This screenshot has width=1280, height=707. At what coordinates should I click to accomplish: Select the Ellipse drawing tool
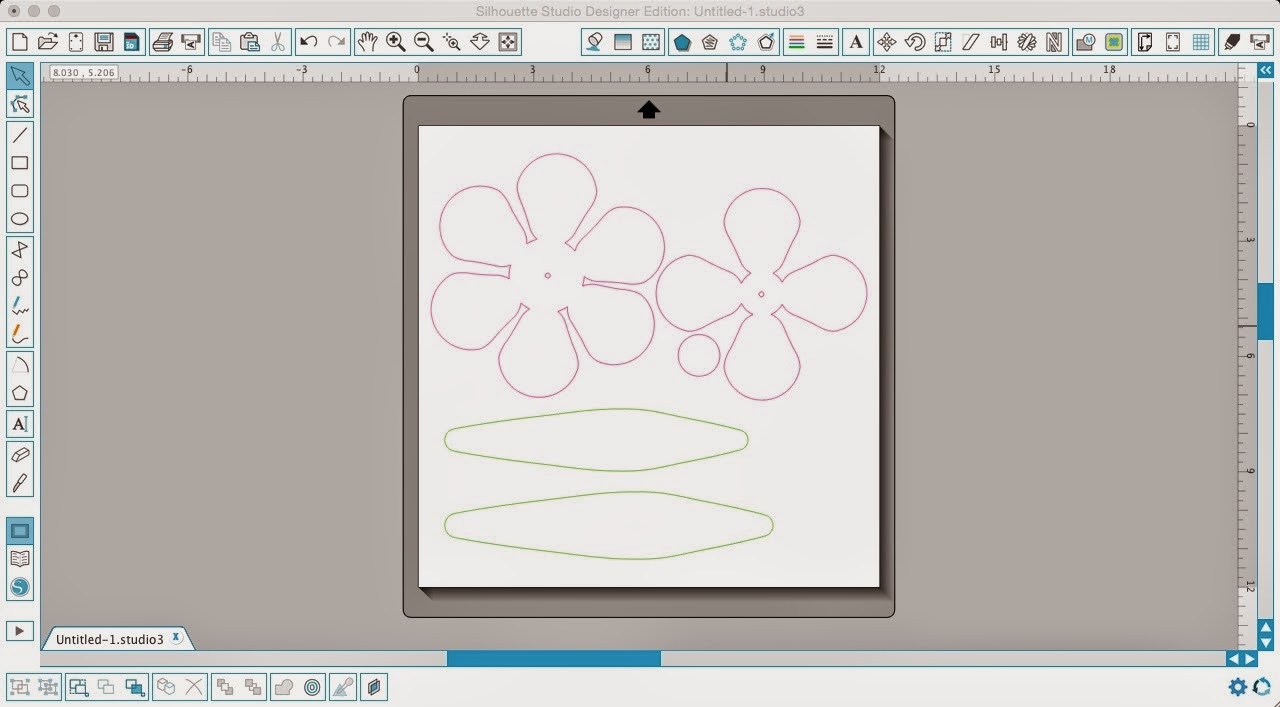tap(20, 219)
